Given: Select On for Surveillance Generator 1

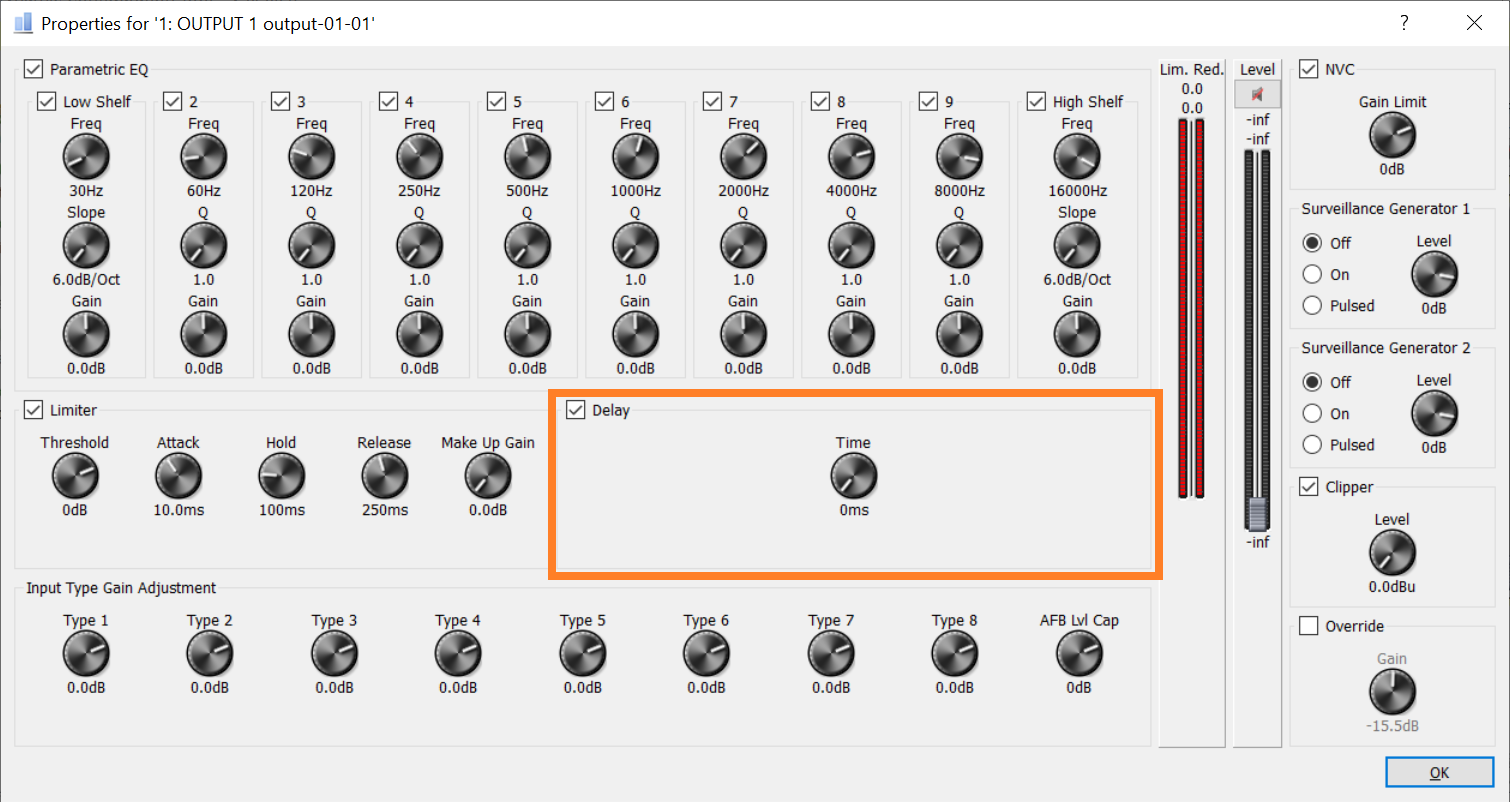Looking at the screenshot, I should 1313,274.
